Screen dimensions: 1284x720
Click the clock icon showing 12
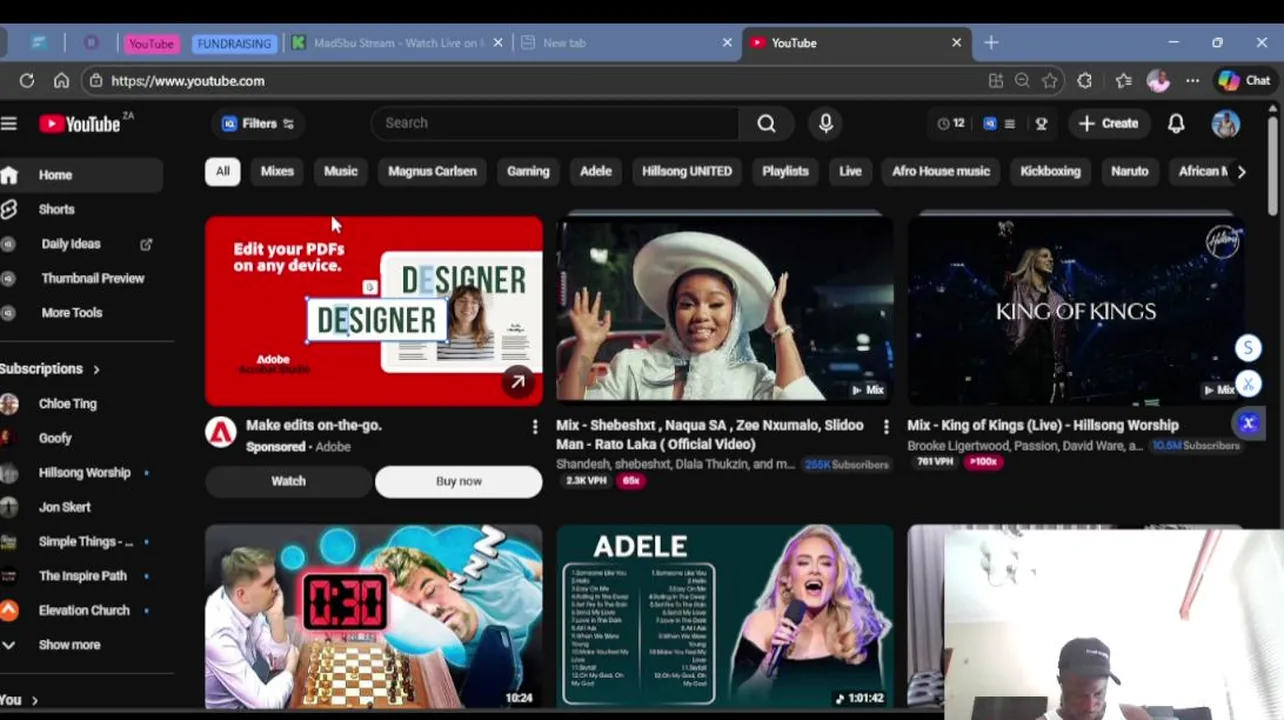[x=951, y=123]
